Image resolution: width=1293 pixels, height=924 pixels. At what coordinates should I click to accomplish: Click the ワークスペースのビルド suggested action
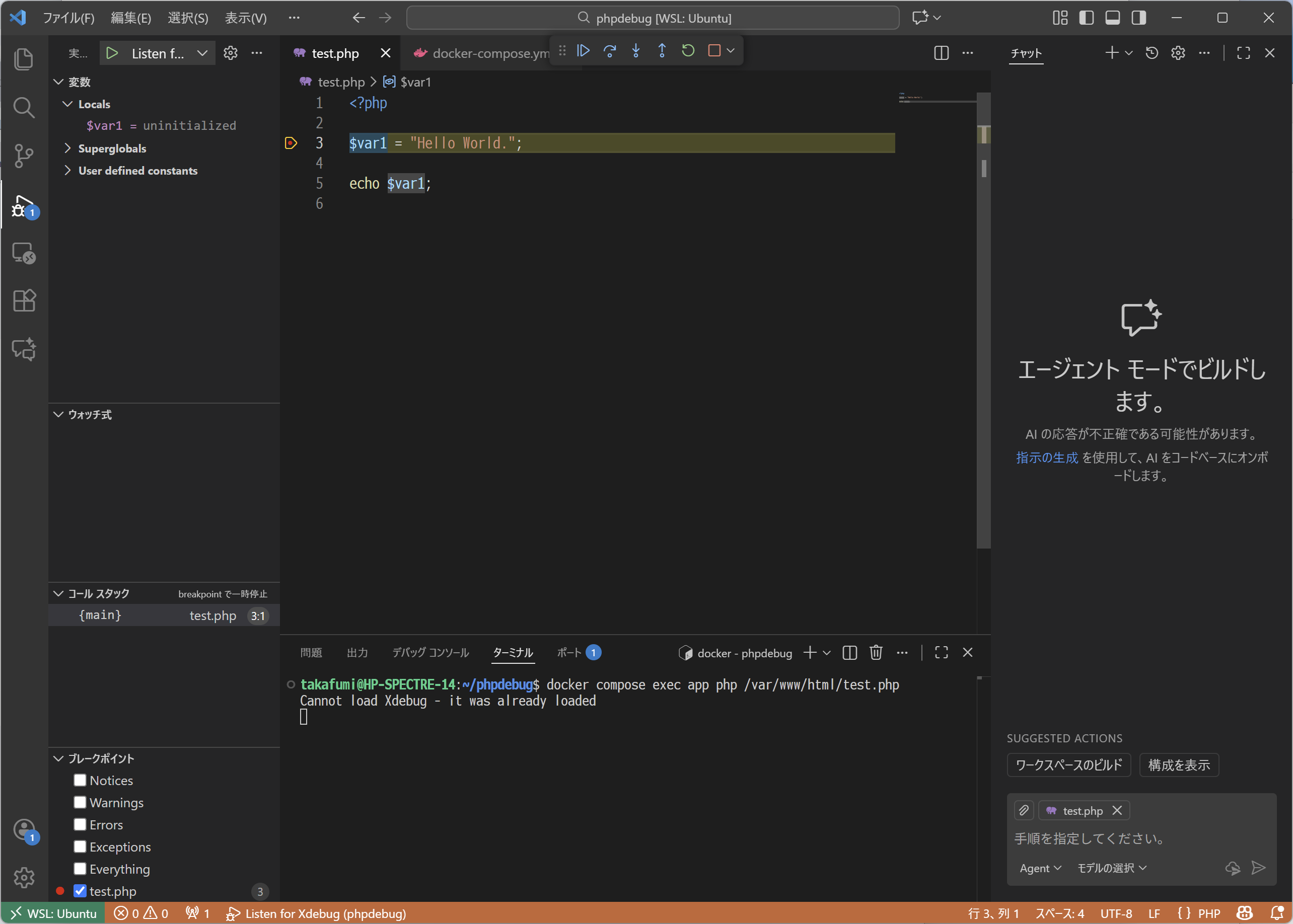click(1068, 764)
